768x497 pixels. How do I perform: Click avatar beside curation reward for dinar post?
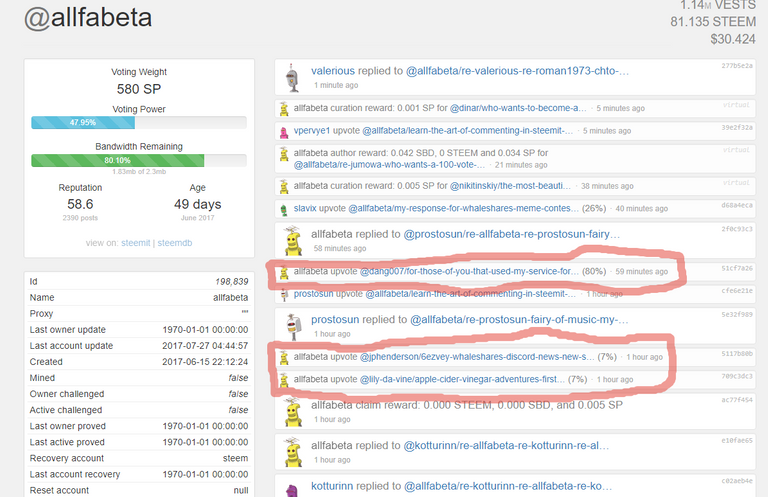coord(284,109)
